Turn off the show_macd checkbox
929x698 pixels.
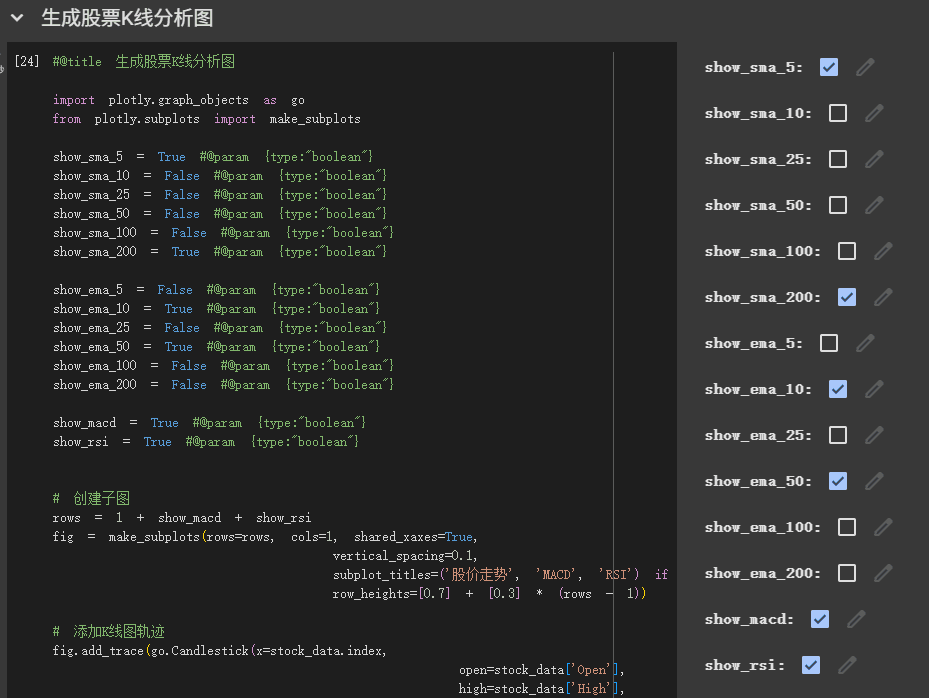click(x=820, y=619)
